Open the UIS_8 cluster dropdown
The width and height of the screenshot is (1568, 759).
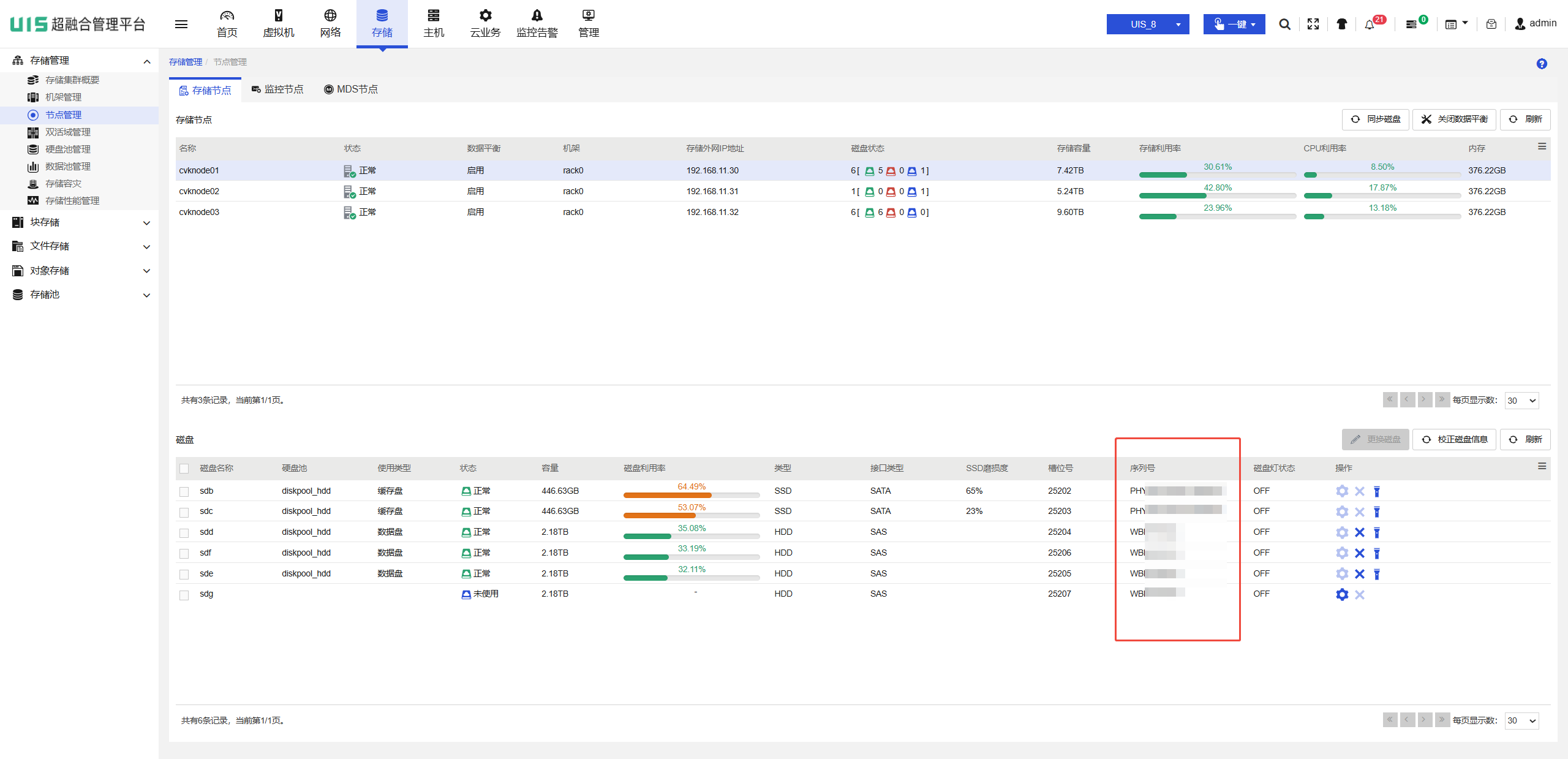[x=1148, y=24]
